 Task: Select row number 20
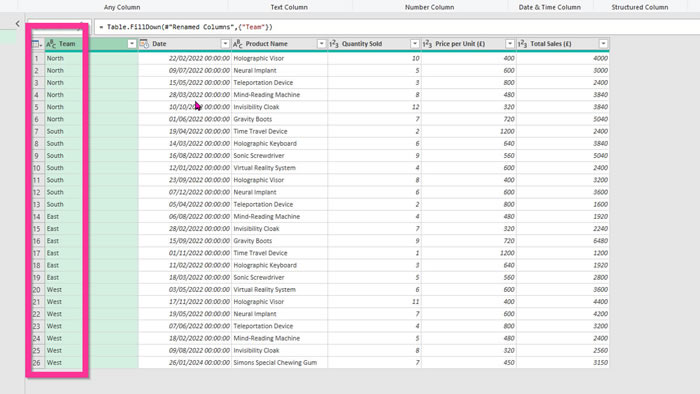coord(37,290)
